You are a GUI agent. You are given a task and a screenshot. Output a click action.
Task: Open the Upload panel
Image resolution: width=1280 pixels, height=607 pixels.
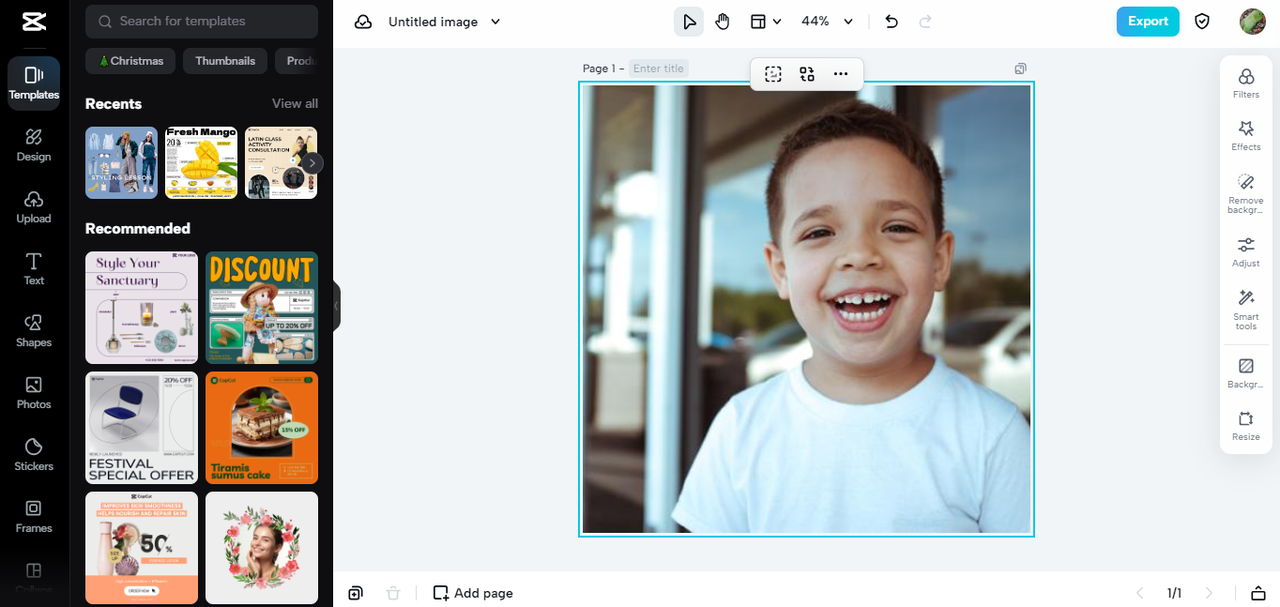(34, 207)
